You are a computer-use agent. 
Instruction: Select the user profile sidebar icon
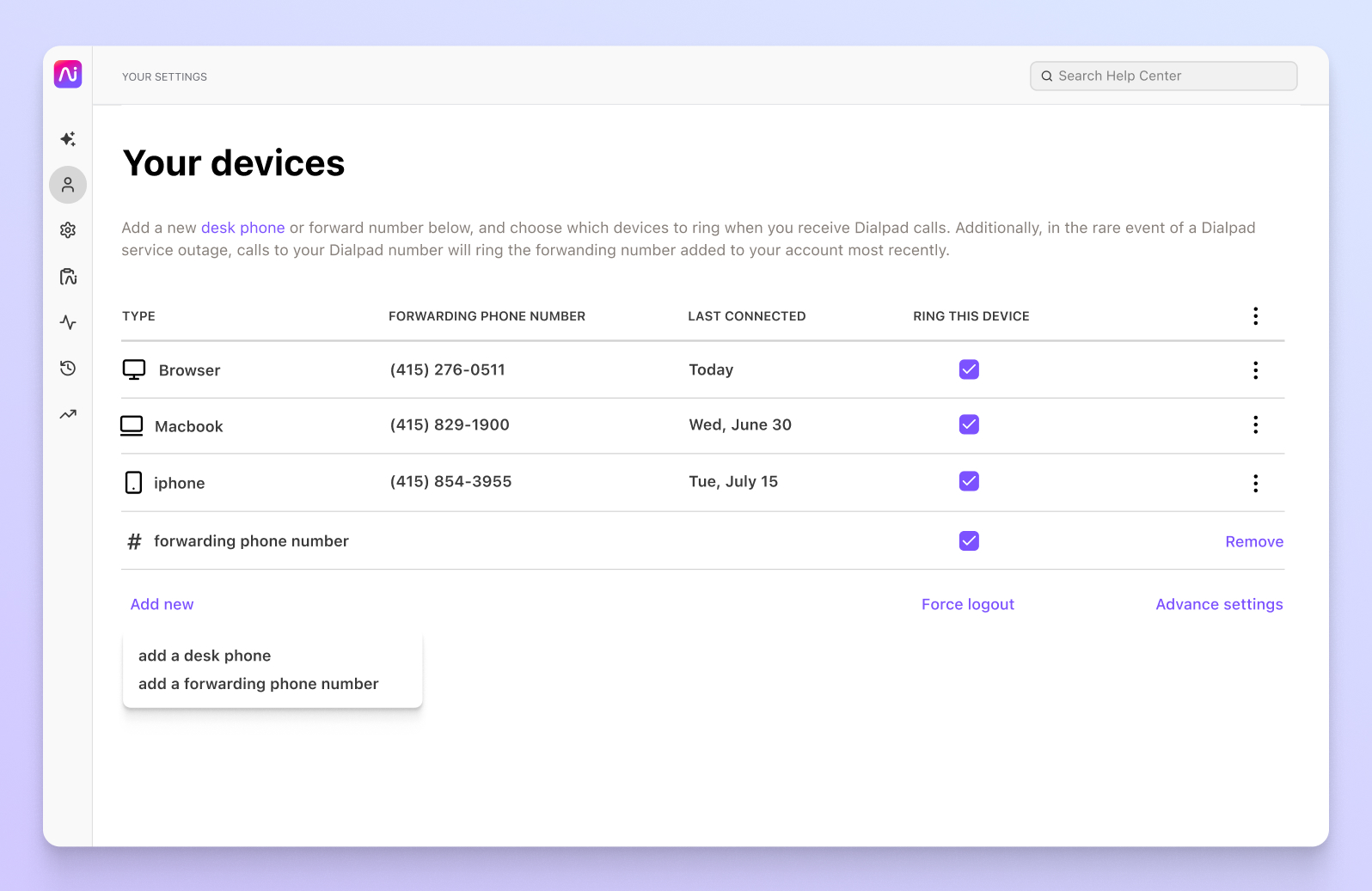coord(68,185)
